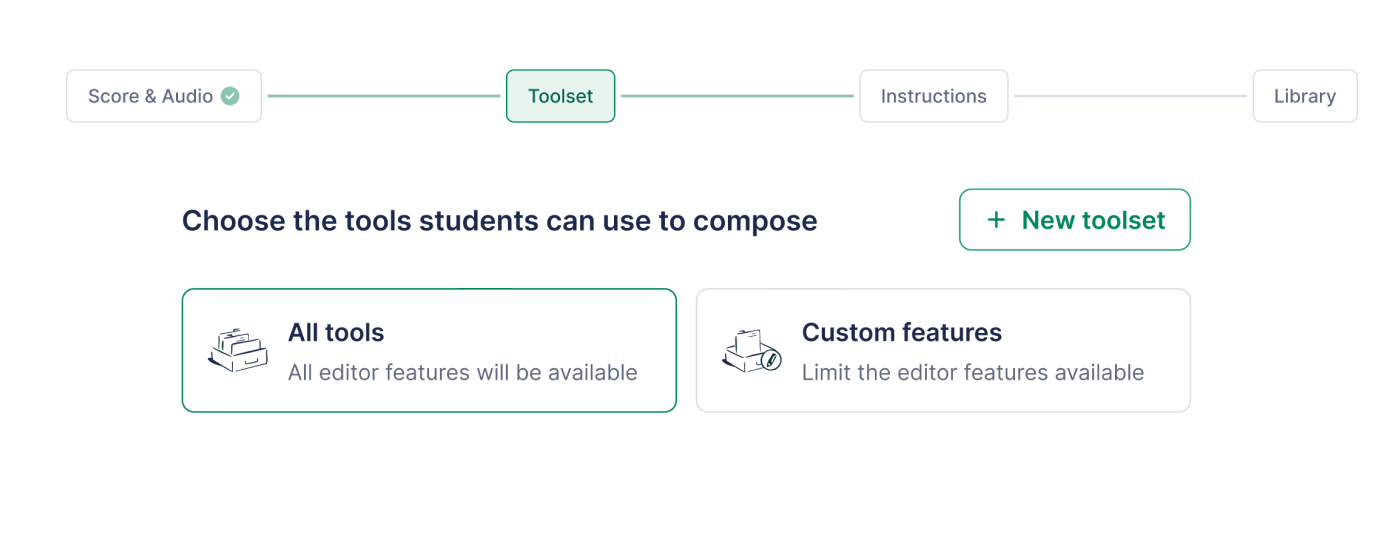This screenshot has height=560, width=1400.
Task: Click "All editor features will be available" description
Action: click(462, 372)
